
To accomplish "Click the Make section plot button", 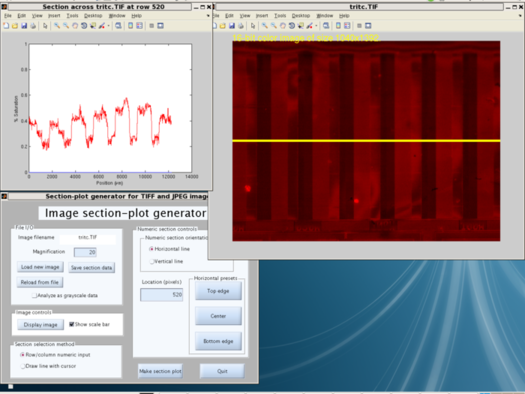I will 160,371.
